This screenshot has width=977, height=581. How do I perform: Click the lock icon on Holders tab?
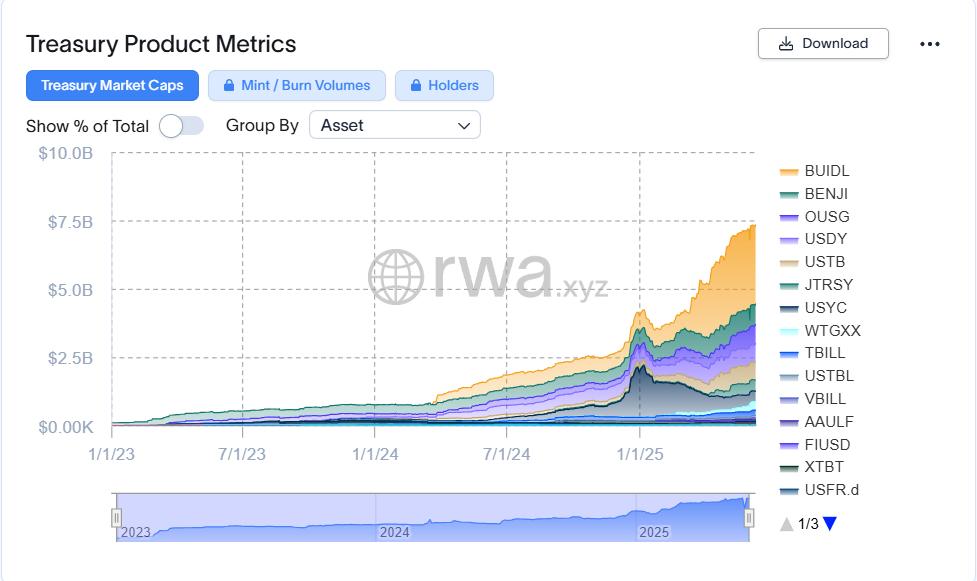click(x=415, y=86)
